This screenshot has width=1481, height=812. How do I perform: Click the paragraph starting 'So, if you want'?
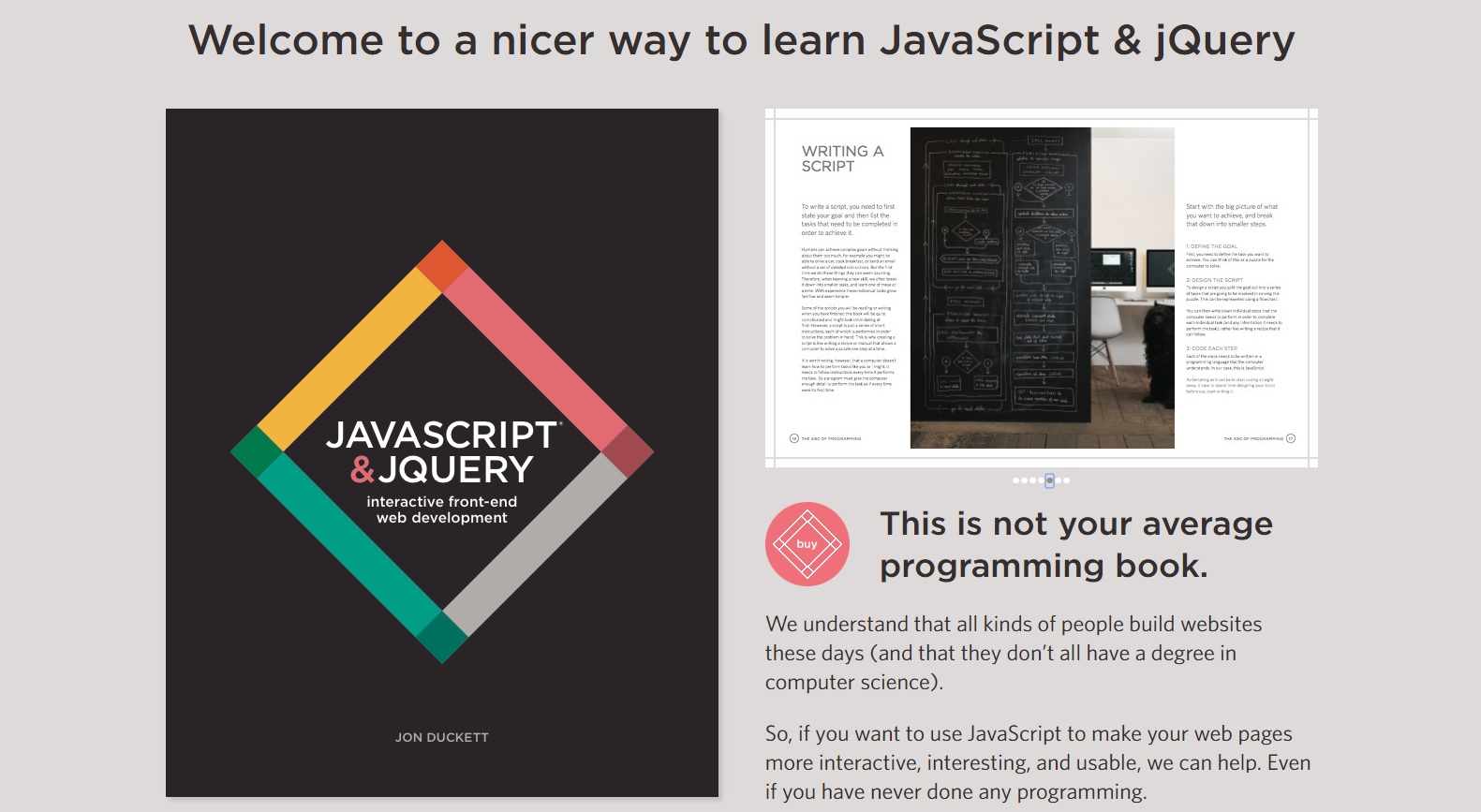(1038, 763)
